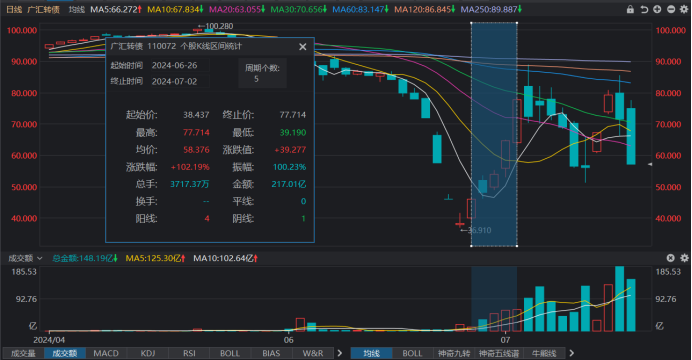Select bottom-left BOLL indicator tab
The width and height of the screenshot is (692, 360).
click(x=230, y=353)
